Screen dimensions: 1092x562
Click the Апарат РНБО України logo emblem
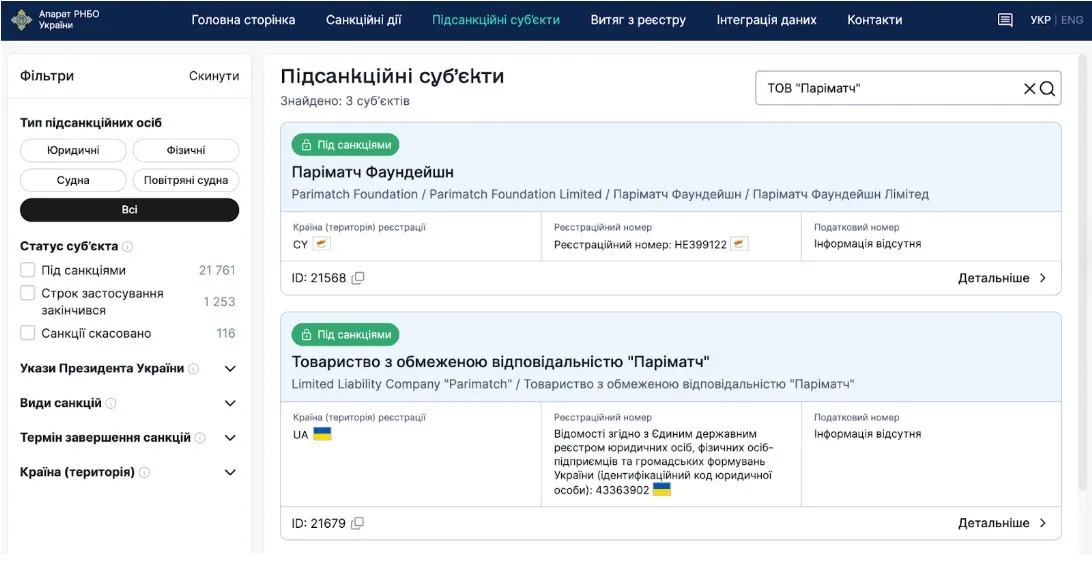(x=22, y=19)
